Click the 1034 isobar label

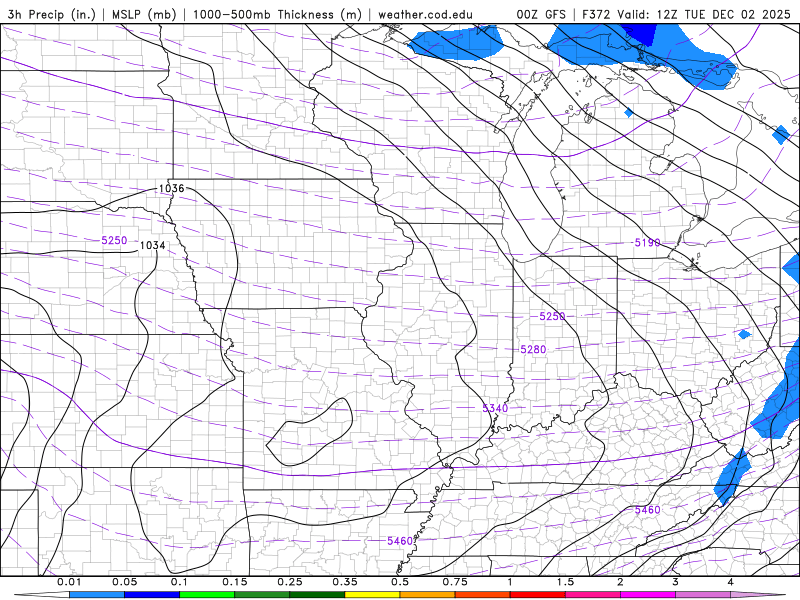(153, 245)
